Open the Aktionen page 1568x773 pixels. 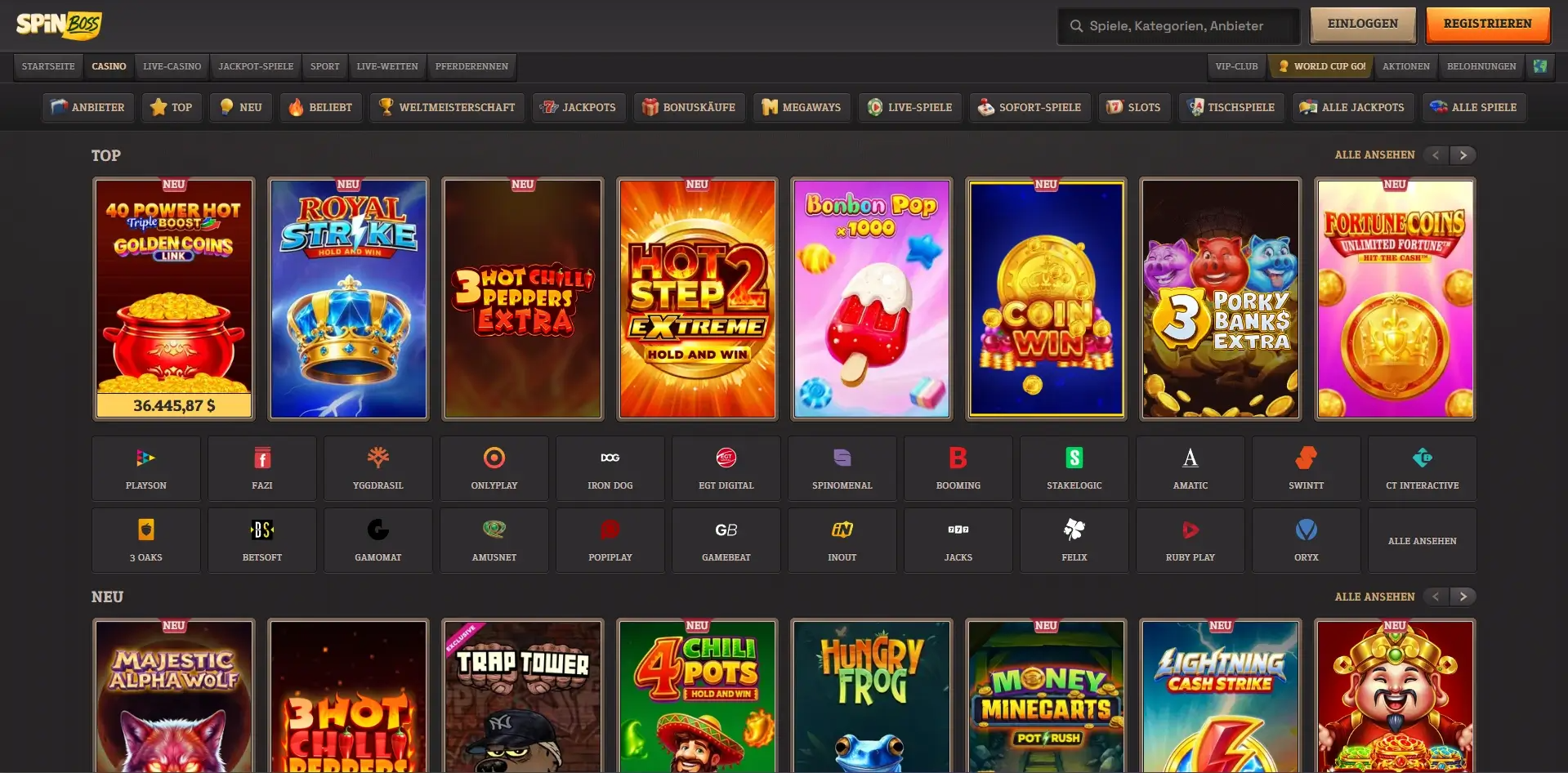point(1406,66)
